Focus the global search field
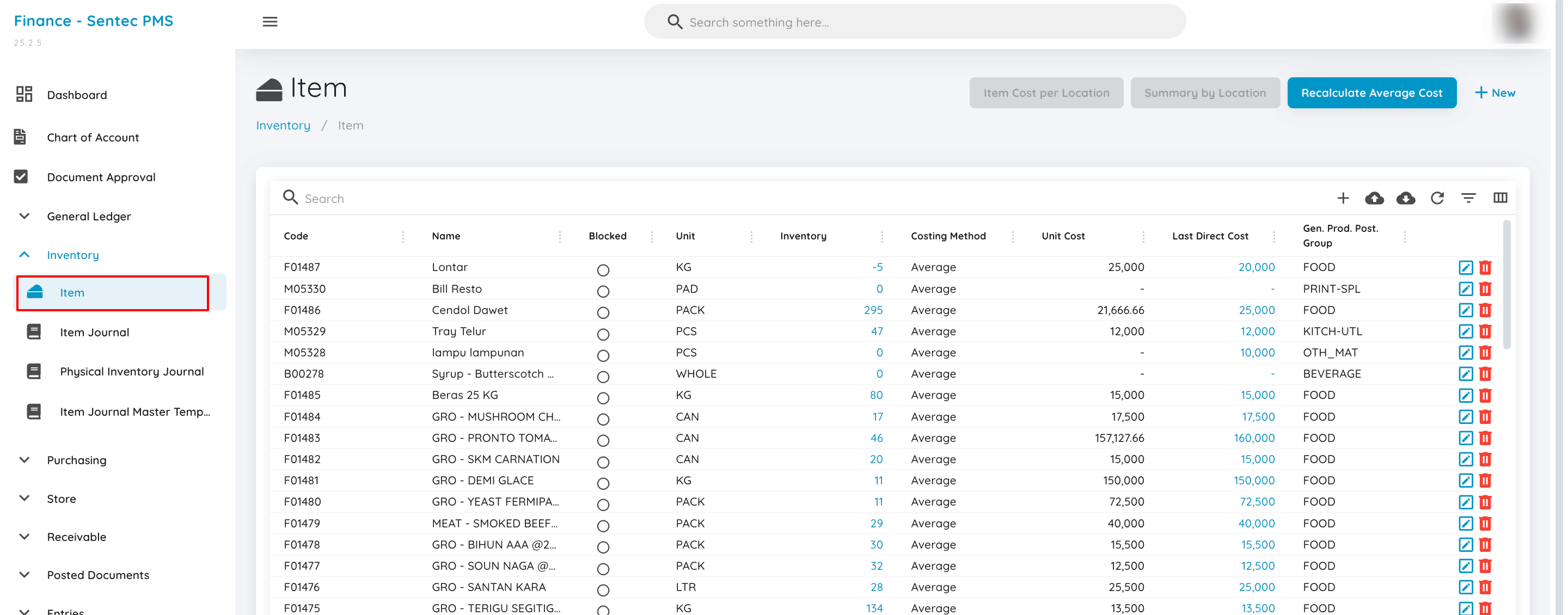The height and width of the screenshot is (615, 1568). [x=914, y=22]
